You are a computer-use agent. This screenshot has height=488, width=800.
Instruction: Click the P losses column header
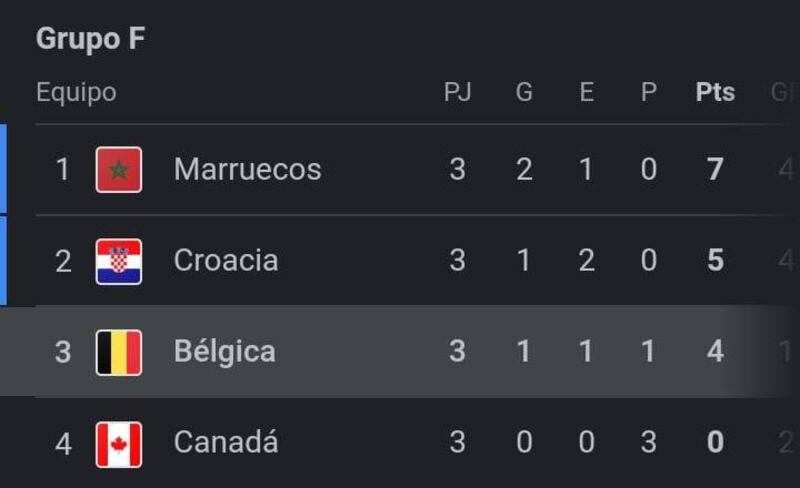point(649,93)
